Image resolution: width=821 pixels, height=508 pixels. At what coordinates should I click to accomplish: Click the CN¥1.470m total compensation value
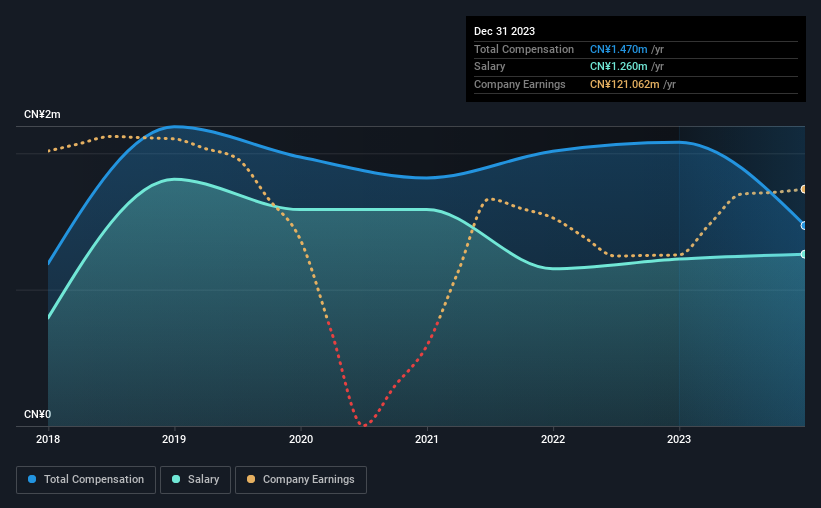click(x=618, y=49)
